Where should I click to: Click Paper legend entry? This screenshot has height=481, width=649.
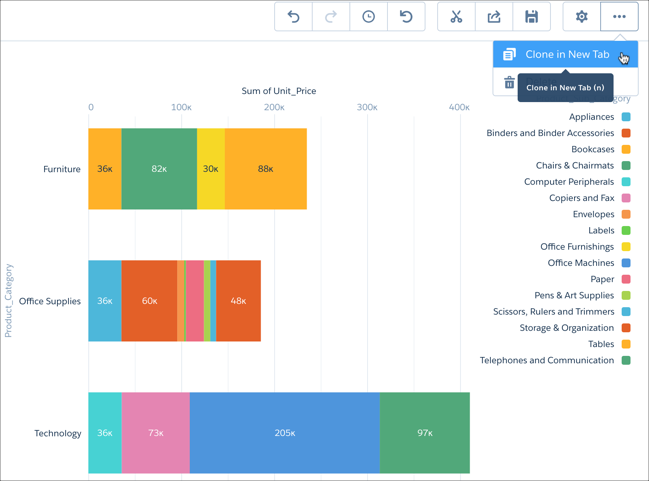(602, 279)
